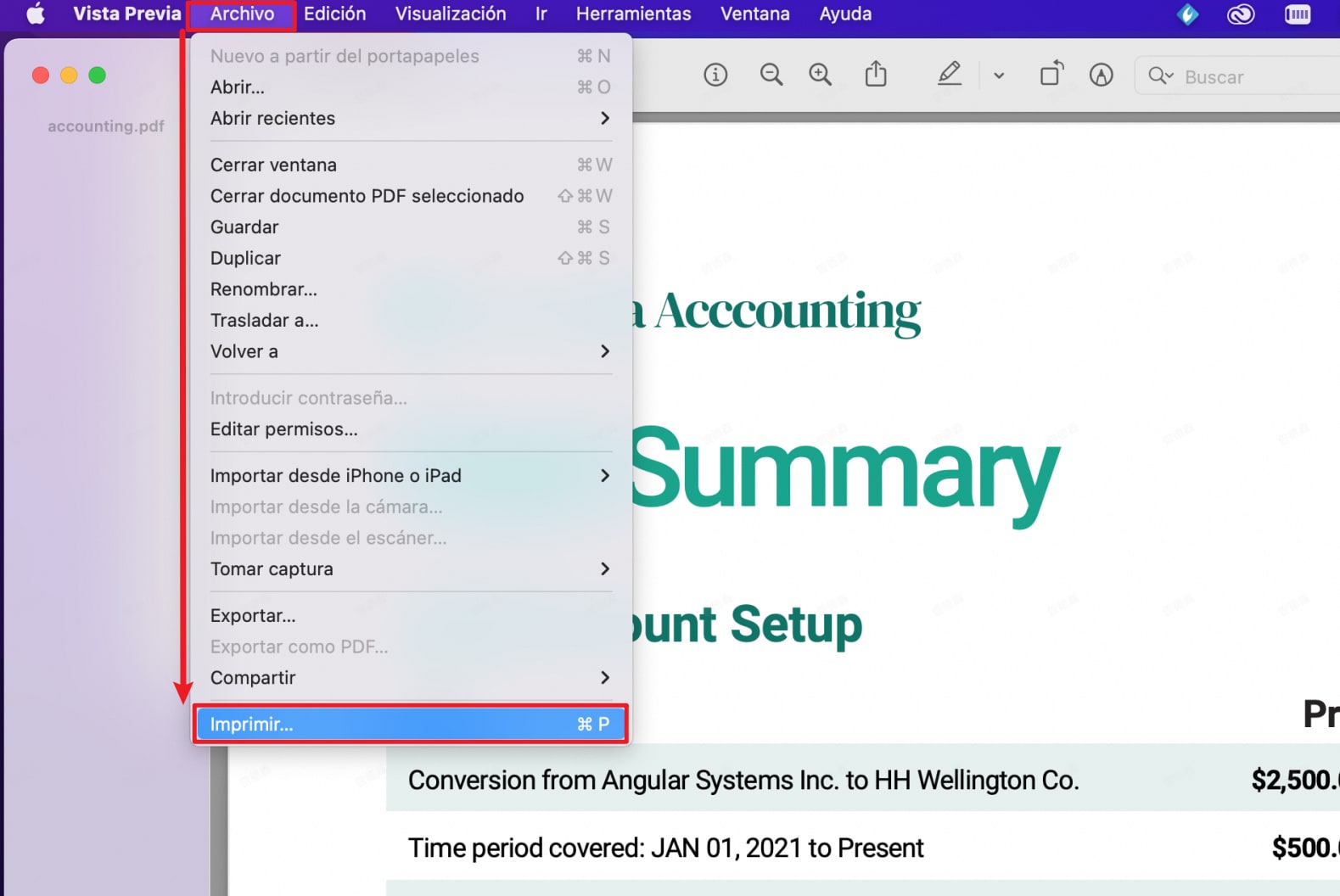The width and height of the screenshot is (1340, 896).
Task: Open the Visualización menu
Action: coord(450,14)
